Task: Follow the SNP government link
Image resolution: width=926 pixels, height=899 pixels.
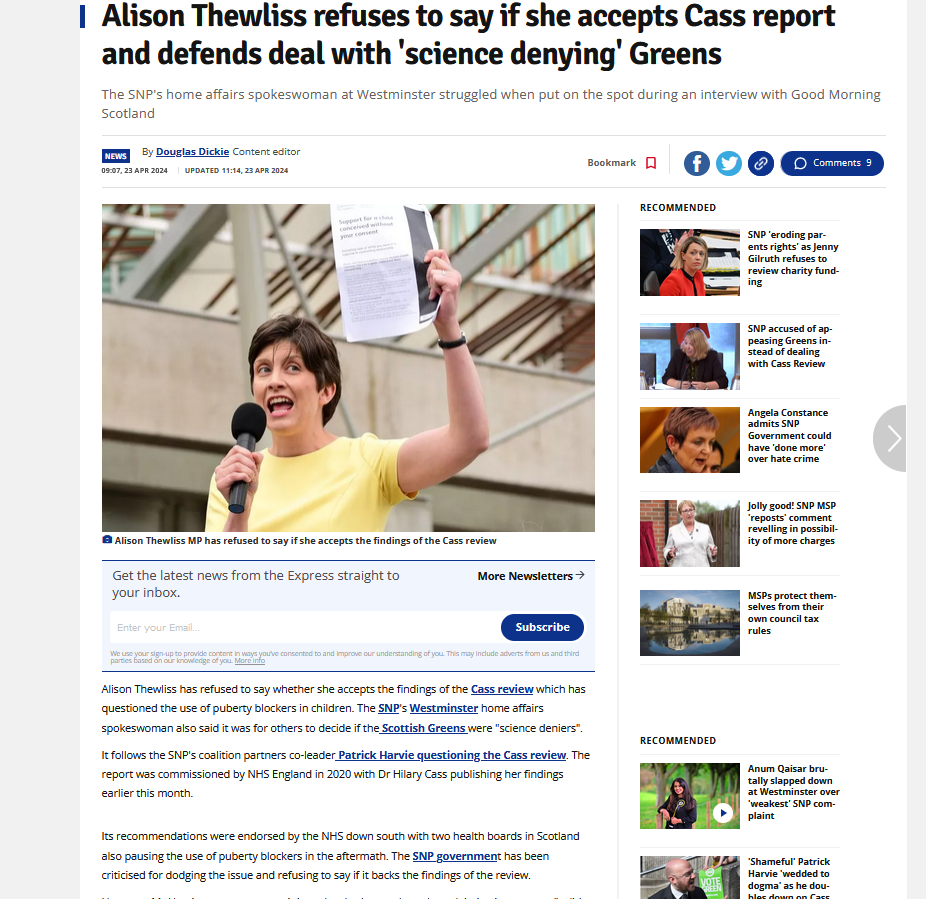Action: click(455, 856)
